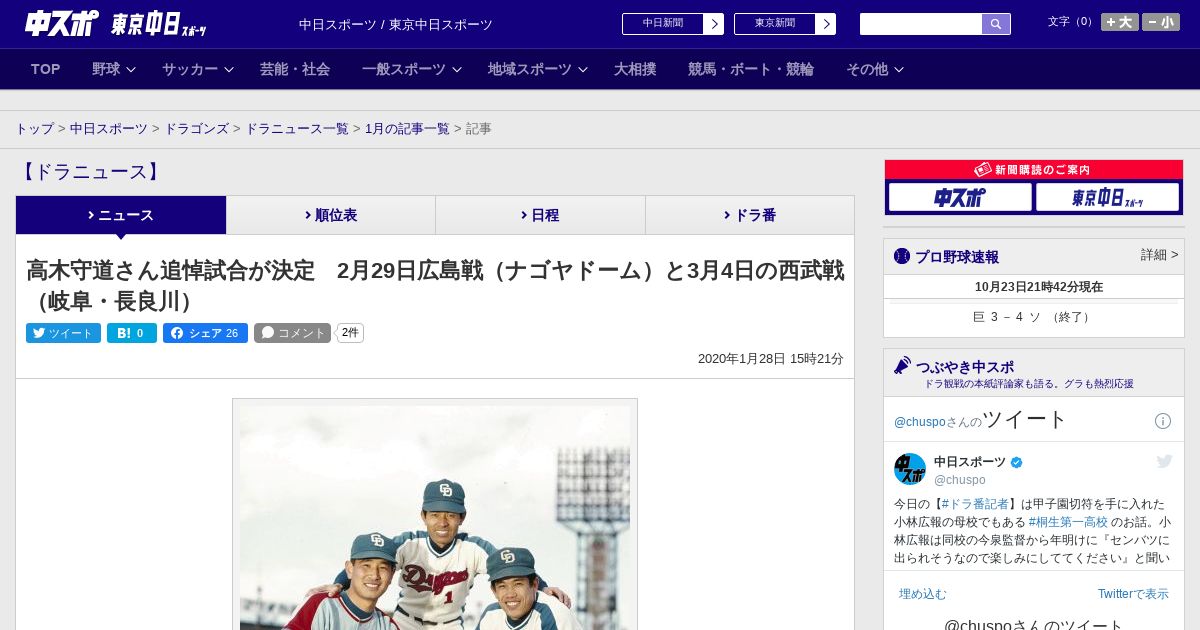Open comments with the コメント button
1200x630 pixels.
tap(292, 333)
